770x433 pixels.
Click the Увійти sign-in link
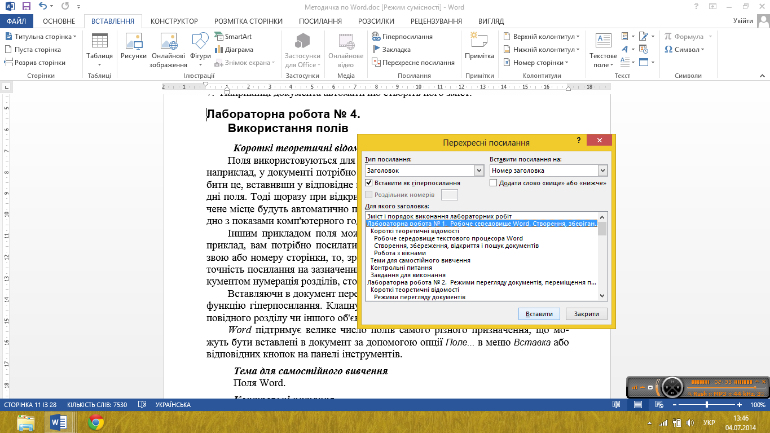[x=743, y=21]
